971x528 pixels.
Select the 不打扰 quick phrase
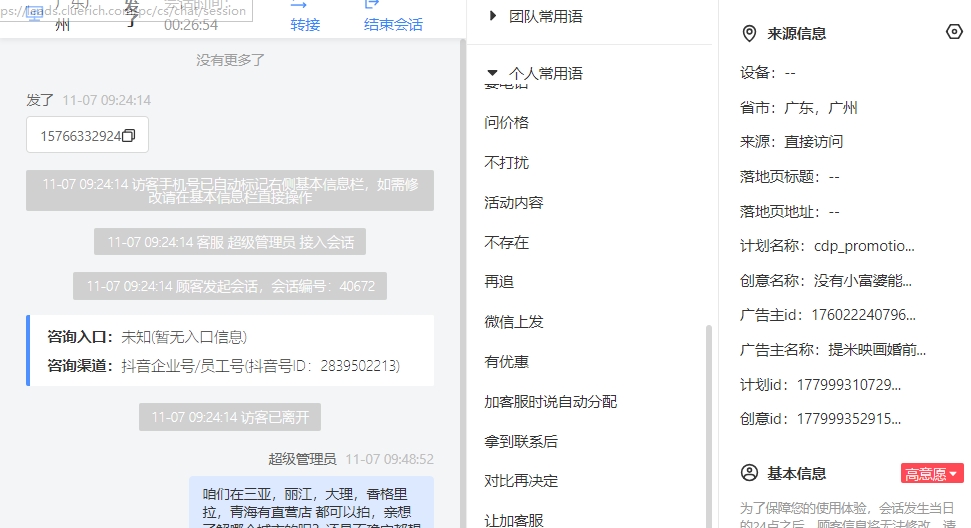pyautogui.click(x=507, y=163)
